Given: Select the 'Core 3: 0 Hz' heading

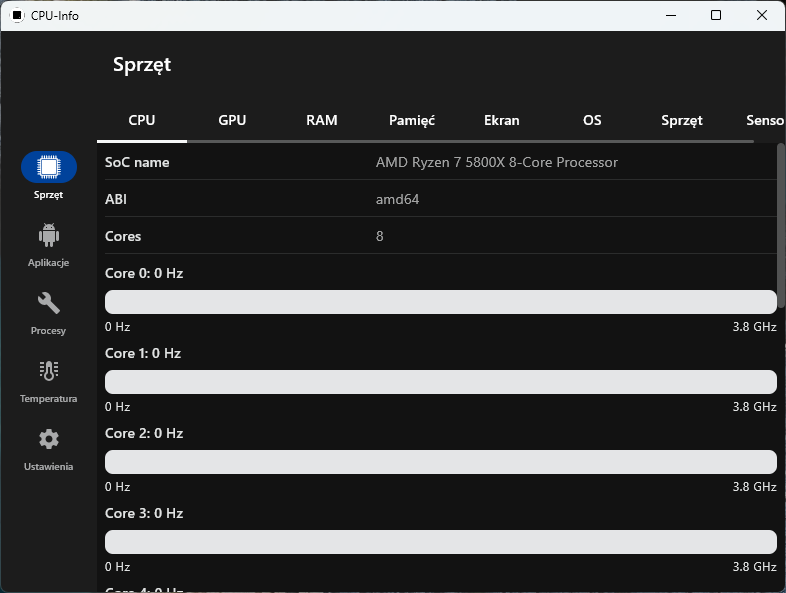Looking at the screenshot, I should point(144,513).
